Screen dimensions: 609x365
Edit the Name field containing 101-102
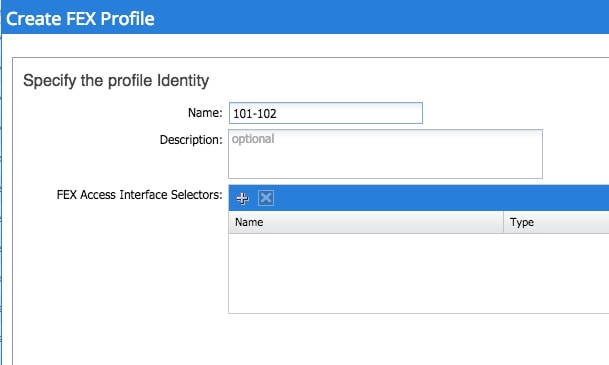point(325,113)
